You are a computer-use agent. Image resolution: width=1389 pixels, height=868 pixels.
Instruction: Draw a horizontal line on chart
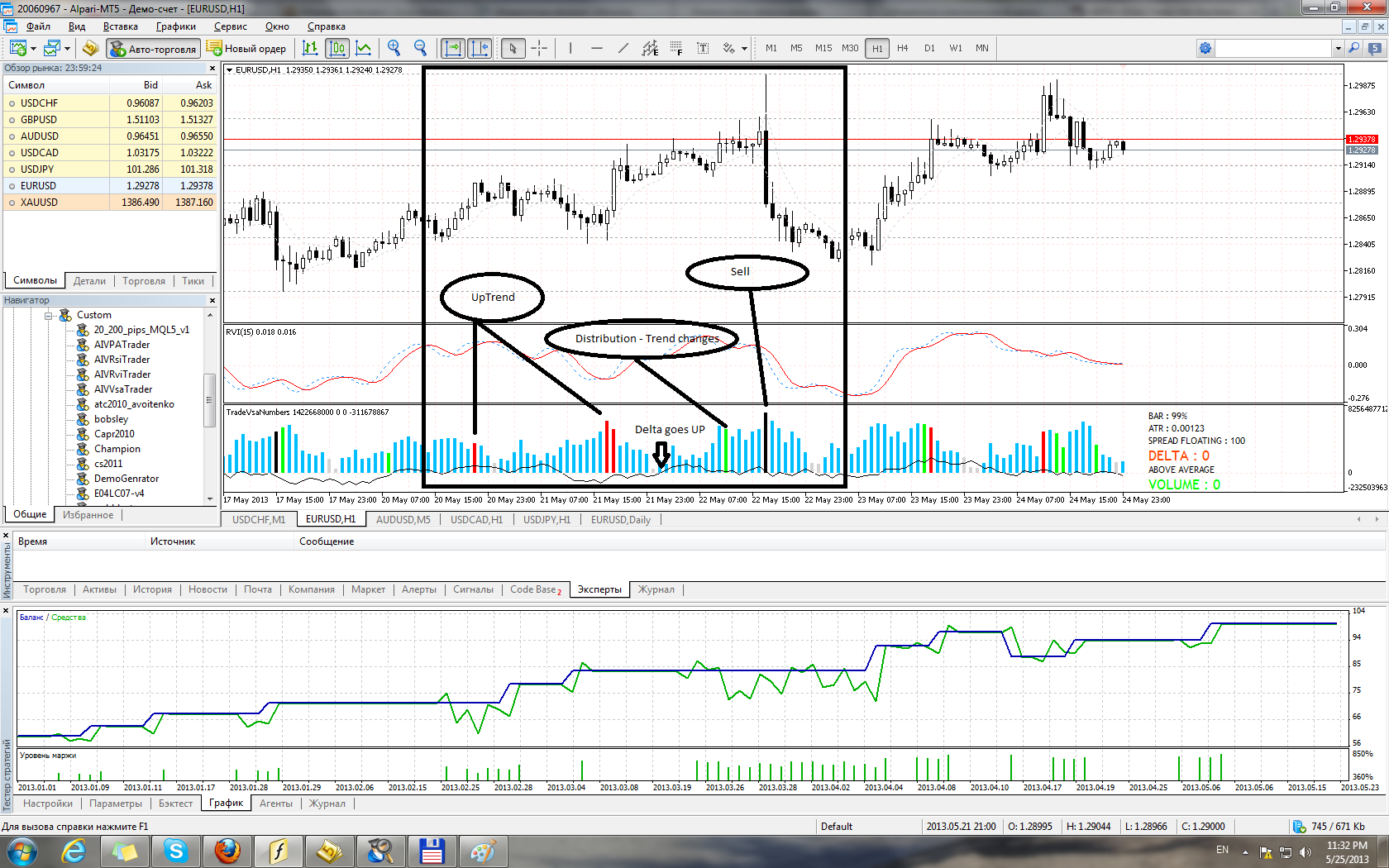(x=597, y=48)
